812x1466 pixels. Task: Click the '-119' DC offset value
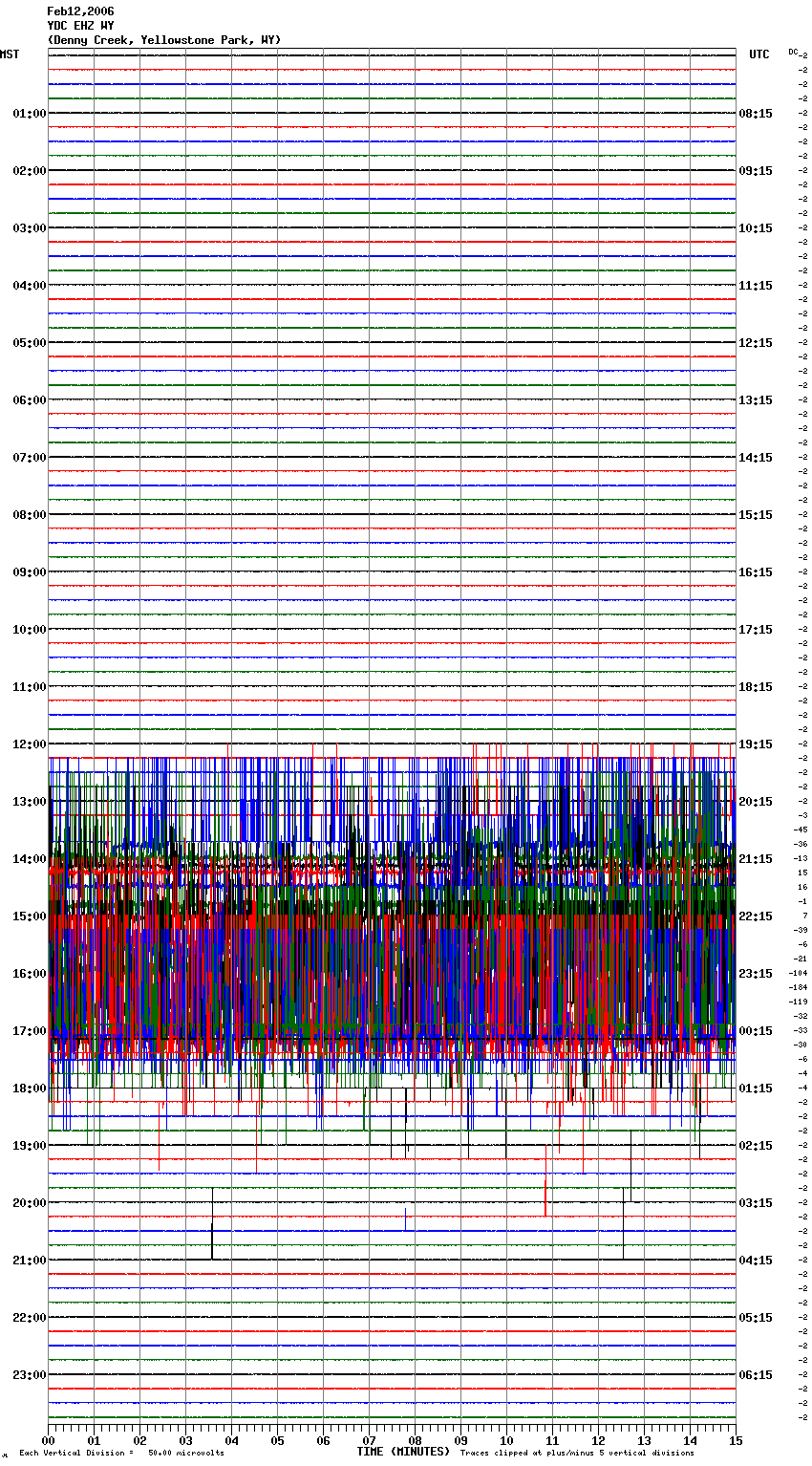pos(799,1002)
